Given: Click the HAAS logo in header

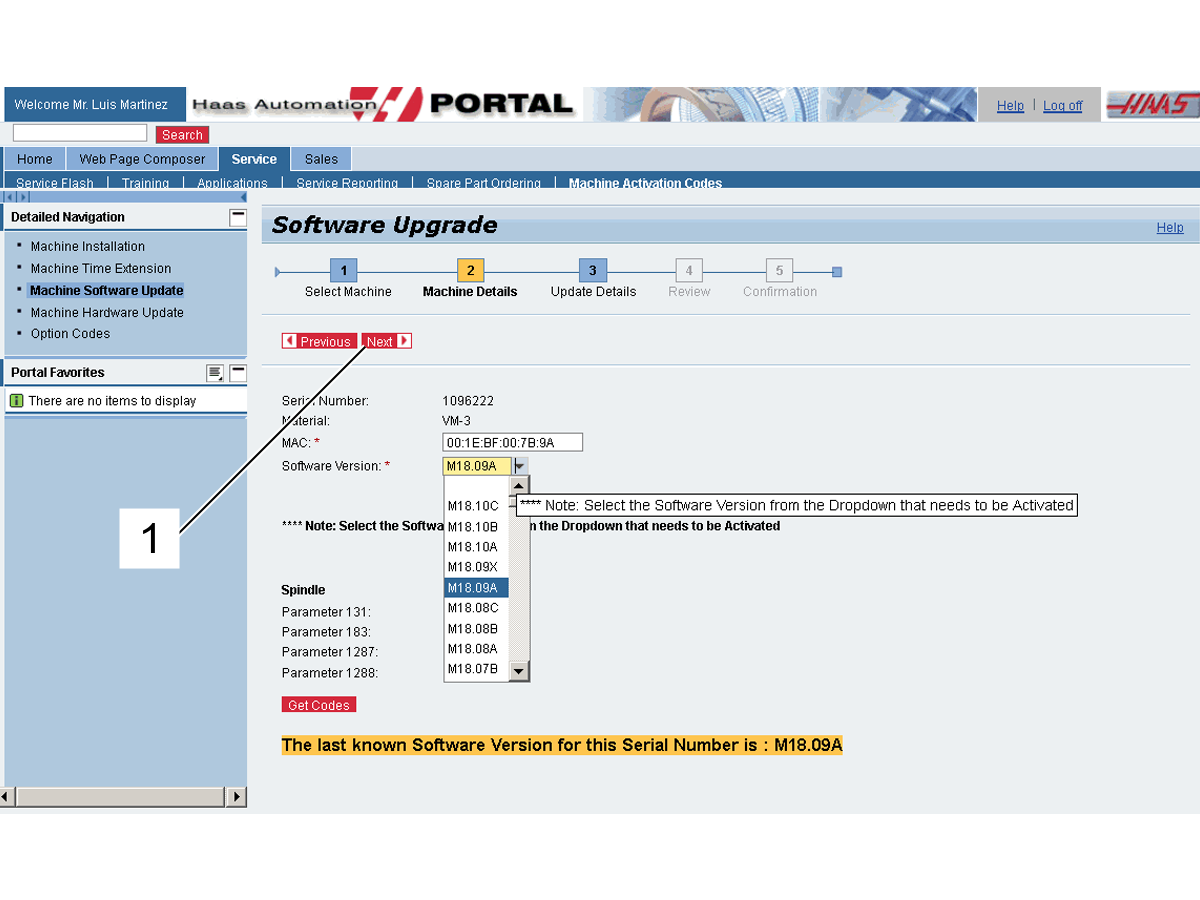Looking at the screenshot, I should point(1152,105).
